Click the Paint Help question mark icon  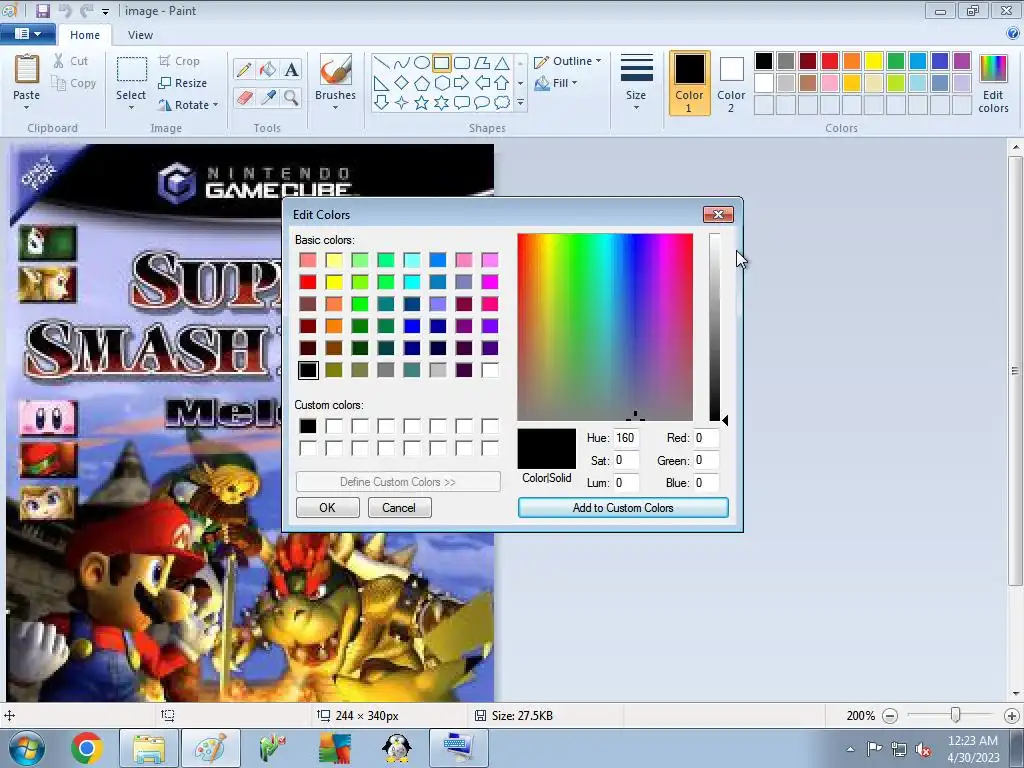pos(1013,34)
